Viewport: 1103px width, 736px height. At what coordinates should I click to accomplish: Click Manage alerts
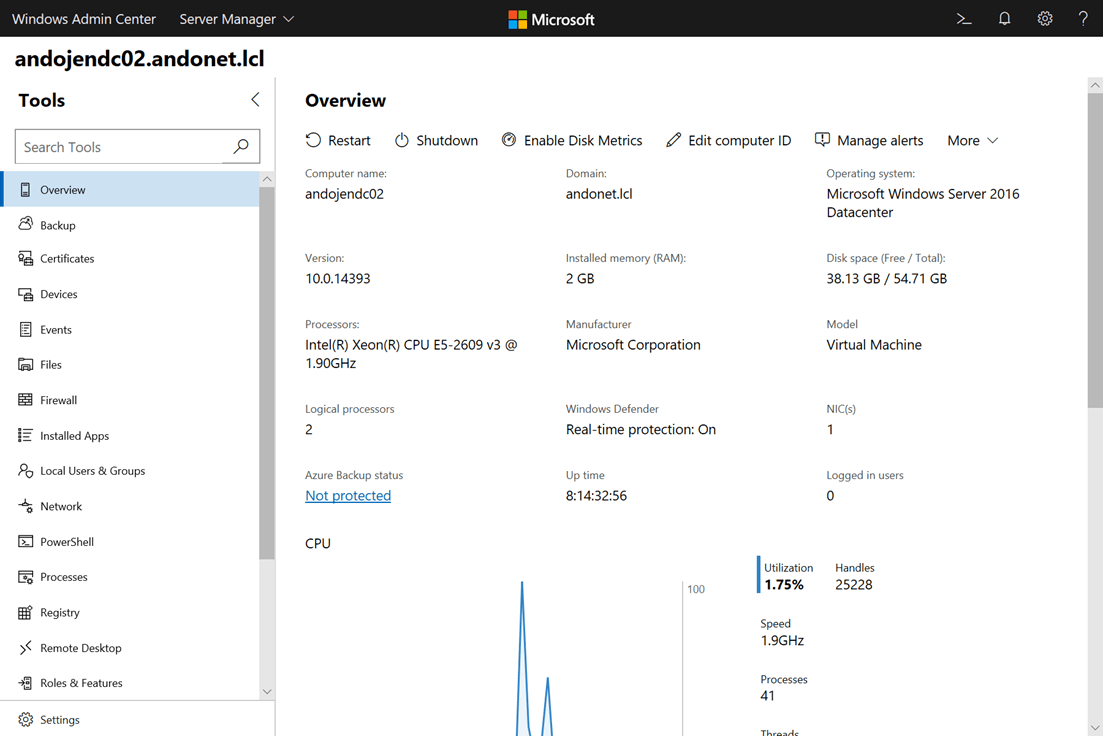click(x=869, y=140)
